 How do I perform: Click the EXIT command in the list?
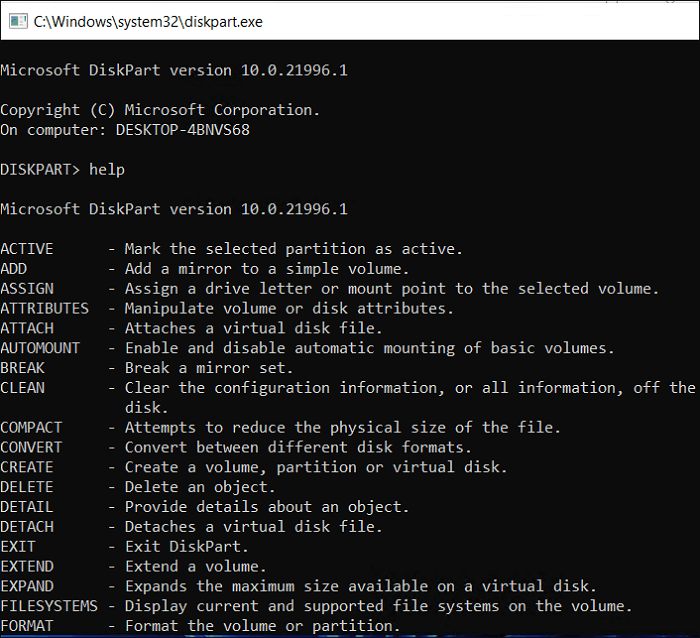(18, 546)
